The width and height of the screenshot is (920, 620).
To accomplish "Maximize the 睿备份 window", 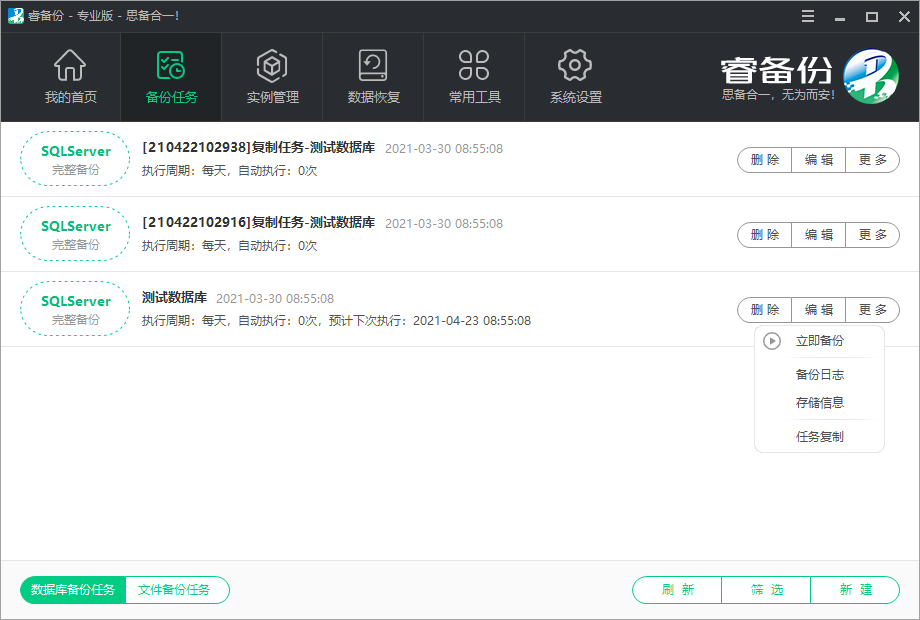I will (872, 16).
